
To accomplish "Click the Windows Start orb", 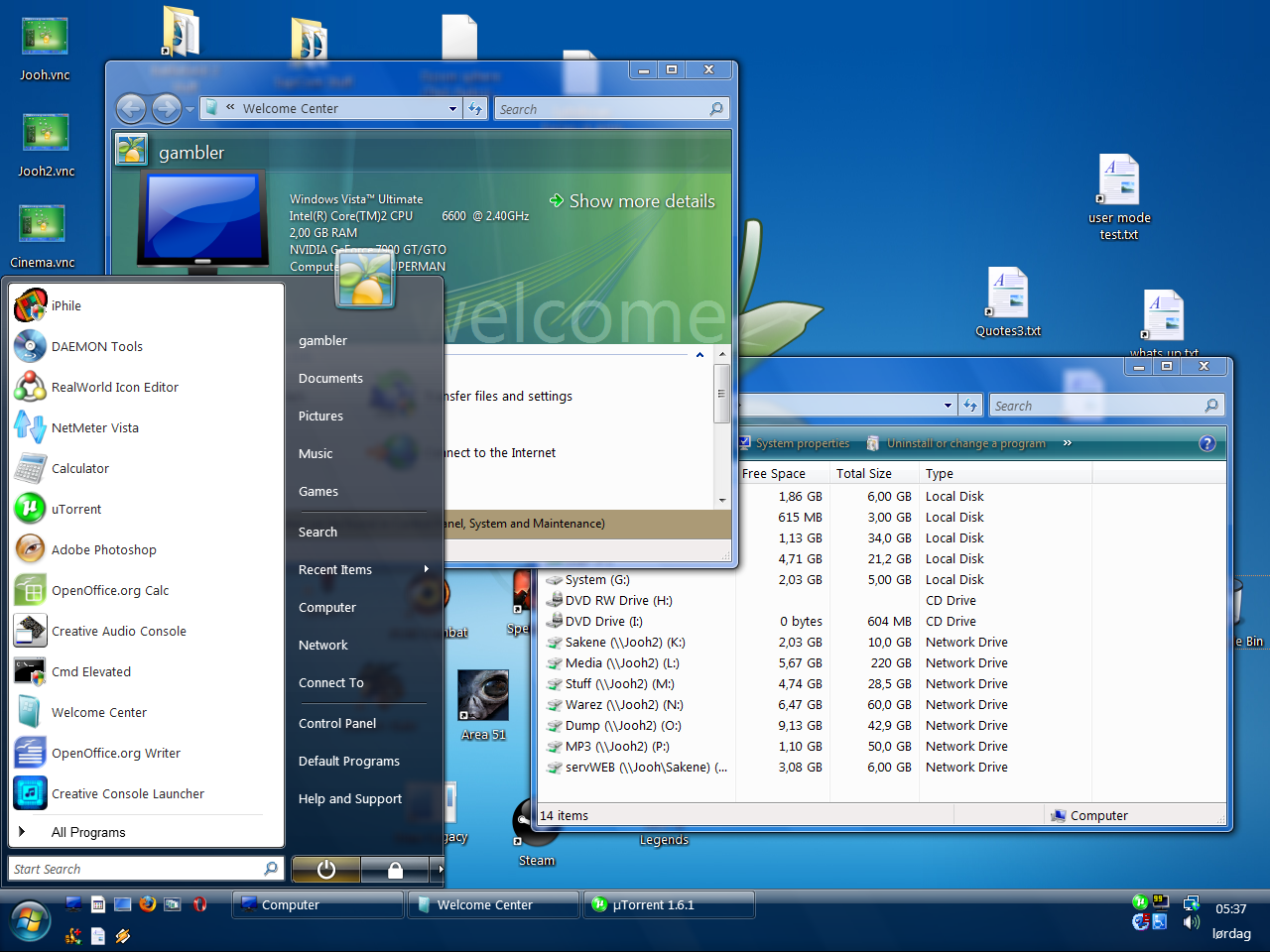I will [x=30, y=922].
